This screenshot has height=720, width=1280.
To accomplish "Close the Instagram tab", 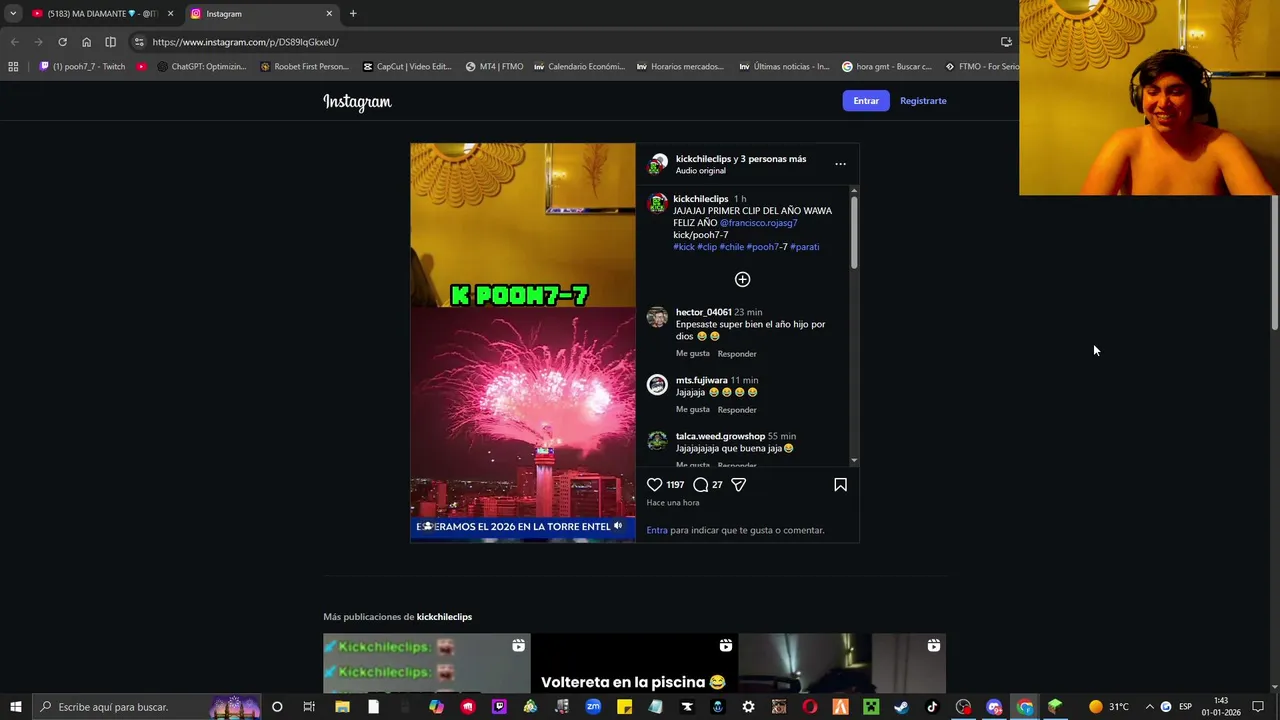I will (329, 14).
